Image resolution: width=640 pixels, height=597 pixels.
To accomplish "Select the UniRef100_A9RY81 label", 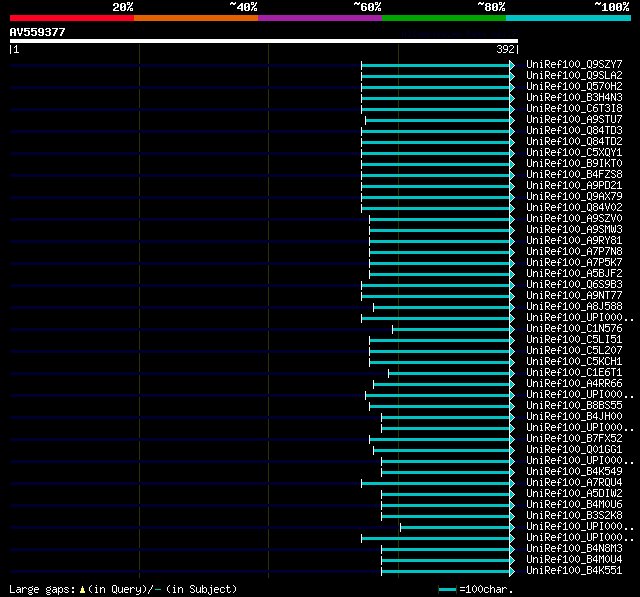I will pyautogui.click(x=574, y=241).
